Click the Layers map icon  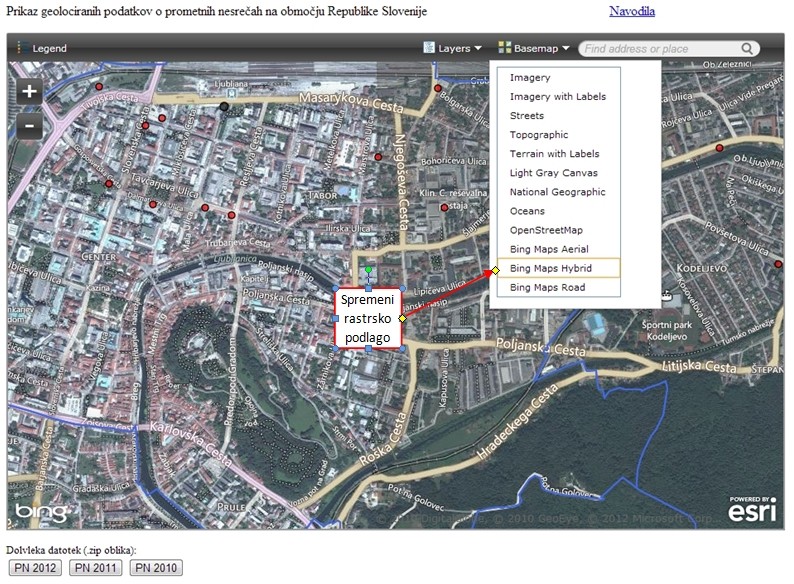[x=429, y=48]
